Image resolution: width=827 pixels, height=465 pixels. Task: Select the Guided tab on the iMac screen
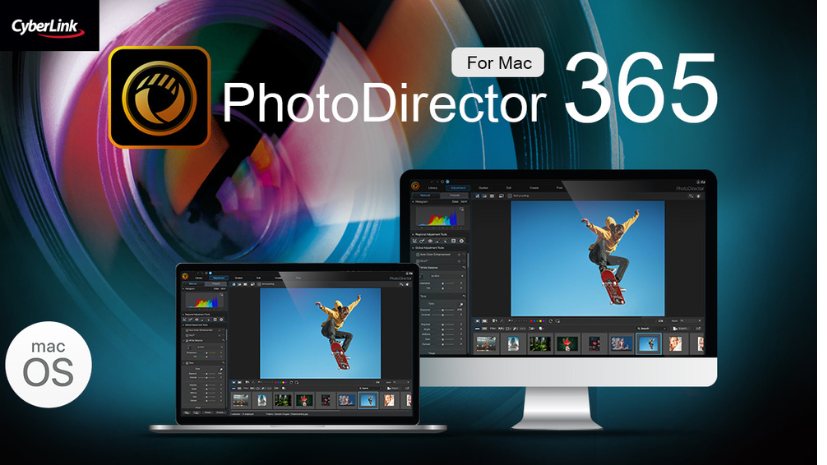tap(483, 187)
